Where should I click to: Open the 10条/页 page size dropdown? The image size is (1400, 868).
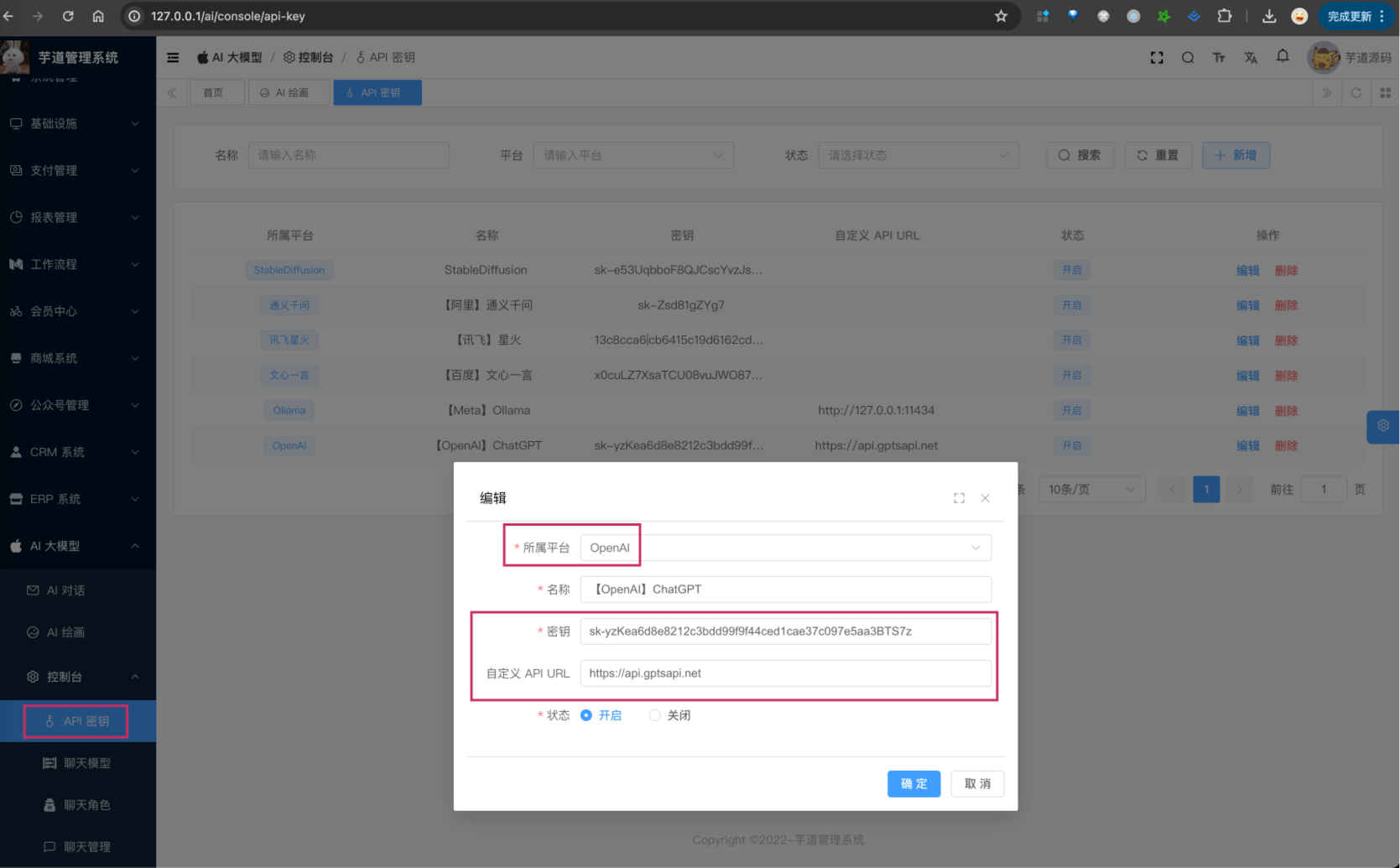pos(1091,489)
